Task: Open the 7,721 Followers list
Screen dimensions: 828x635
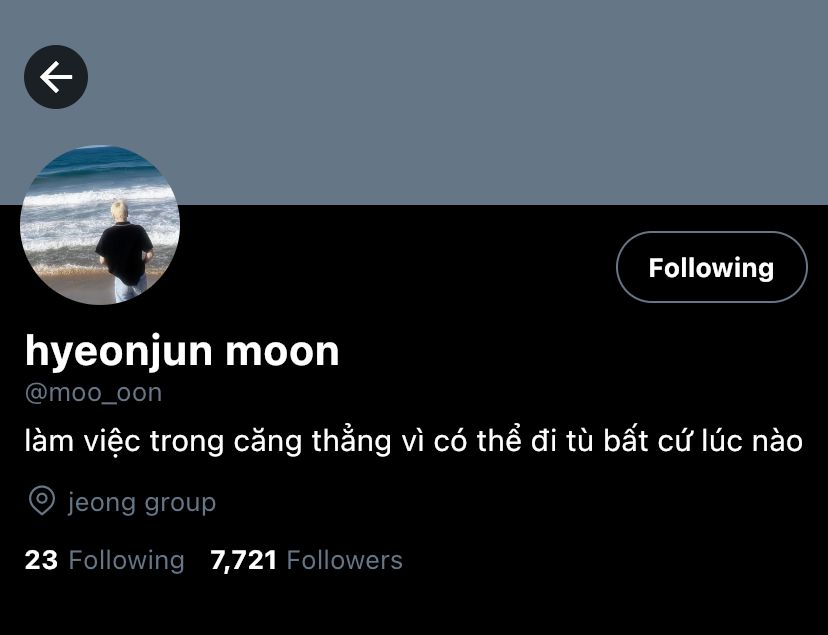Action: click(306, 560)
